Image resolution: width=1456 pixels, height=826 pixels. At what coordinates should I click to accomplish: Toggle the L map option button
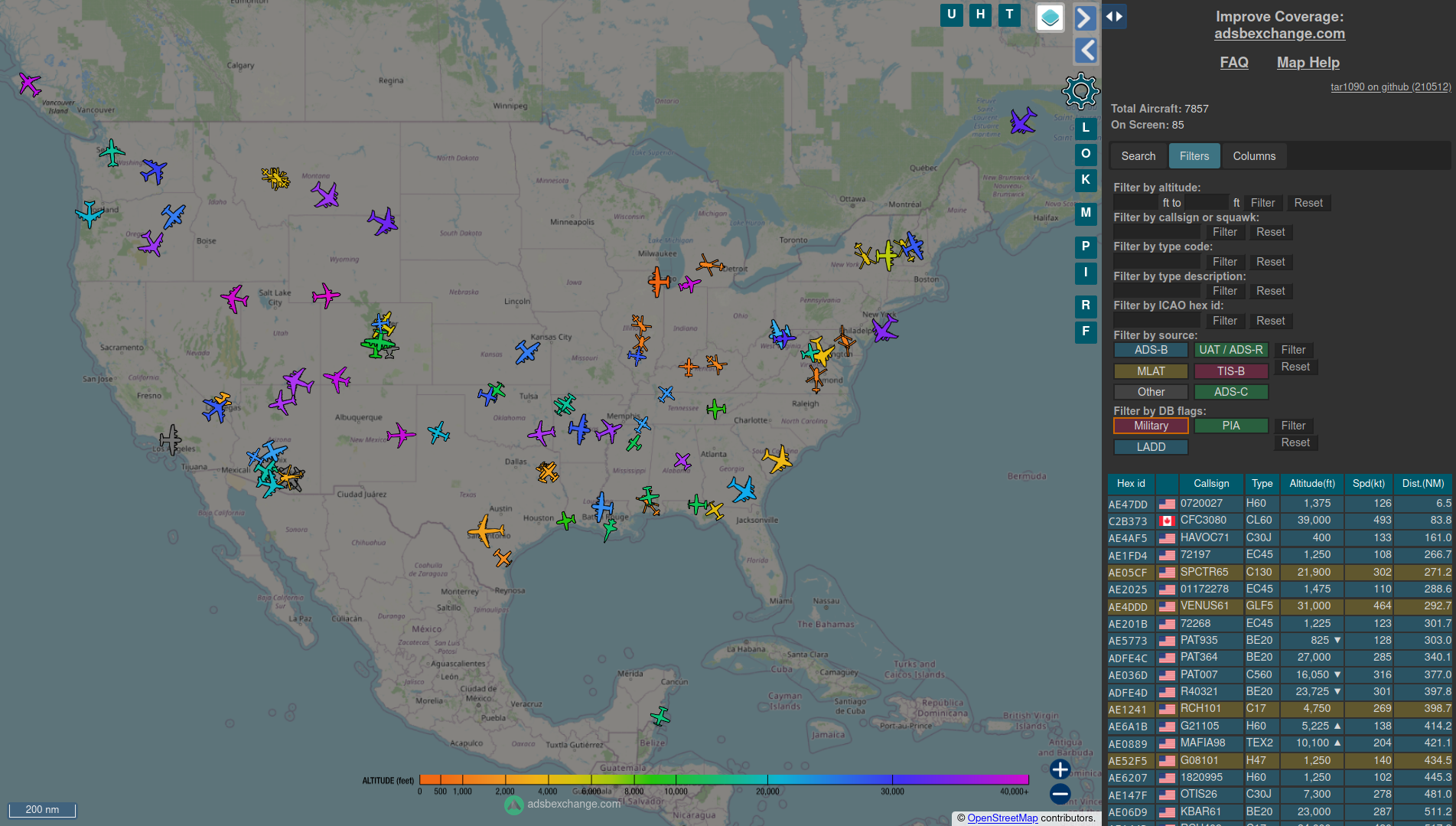[x=1086, y=129]
